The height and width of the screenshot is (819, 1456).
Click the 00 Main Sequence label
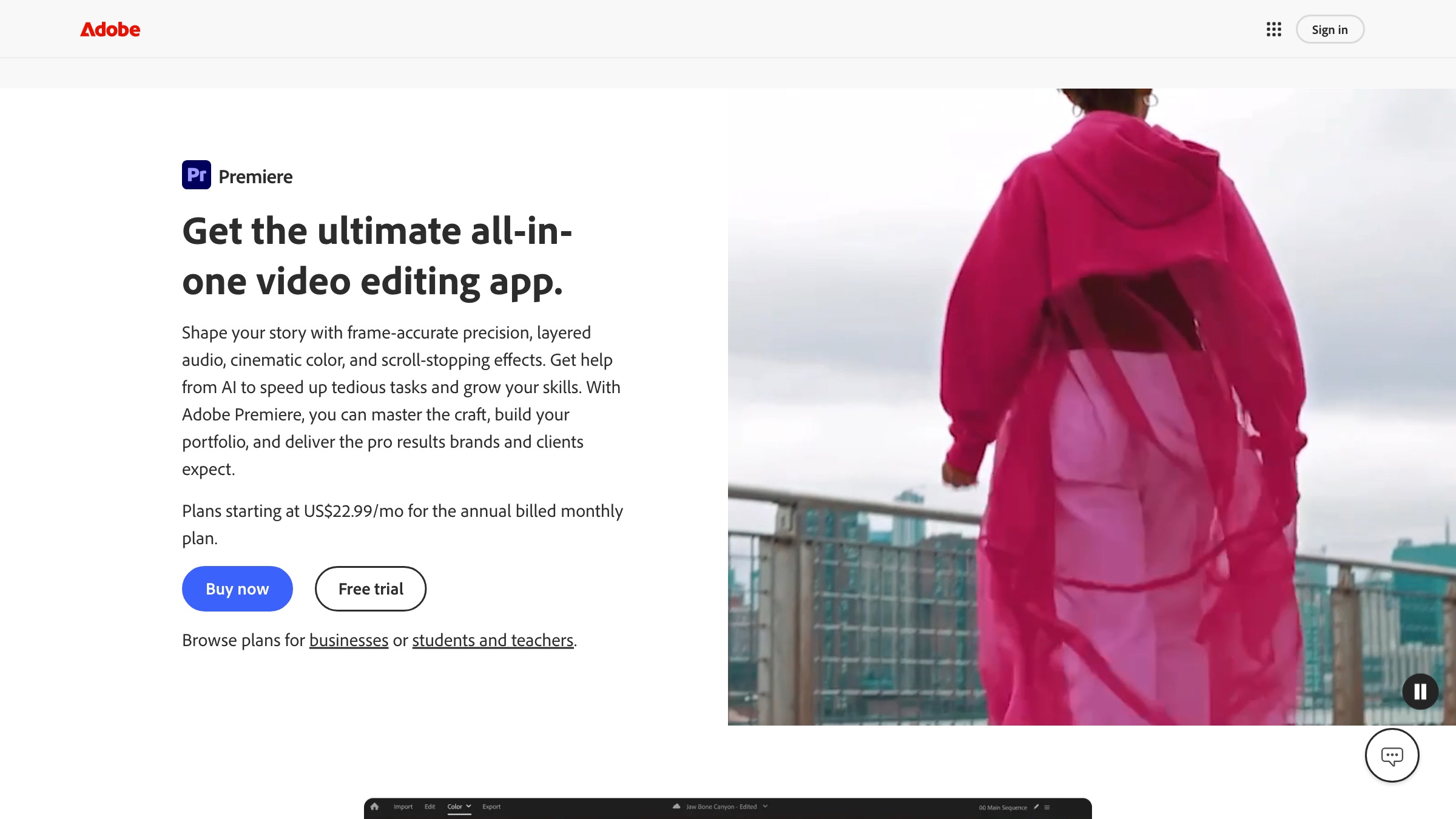point(1003,807)
